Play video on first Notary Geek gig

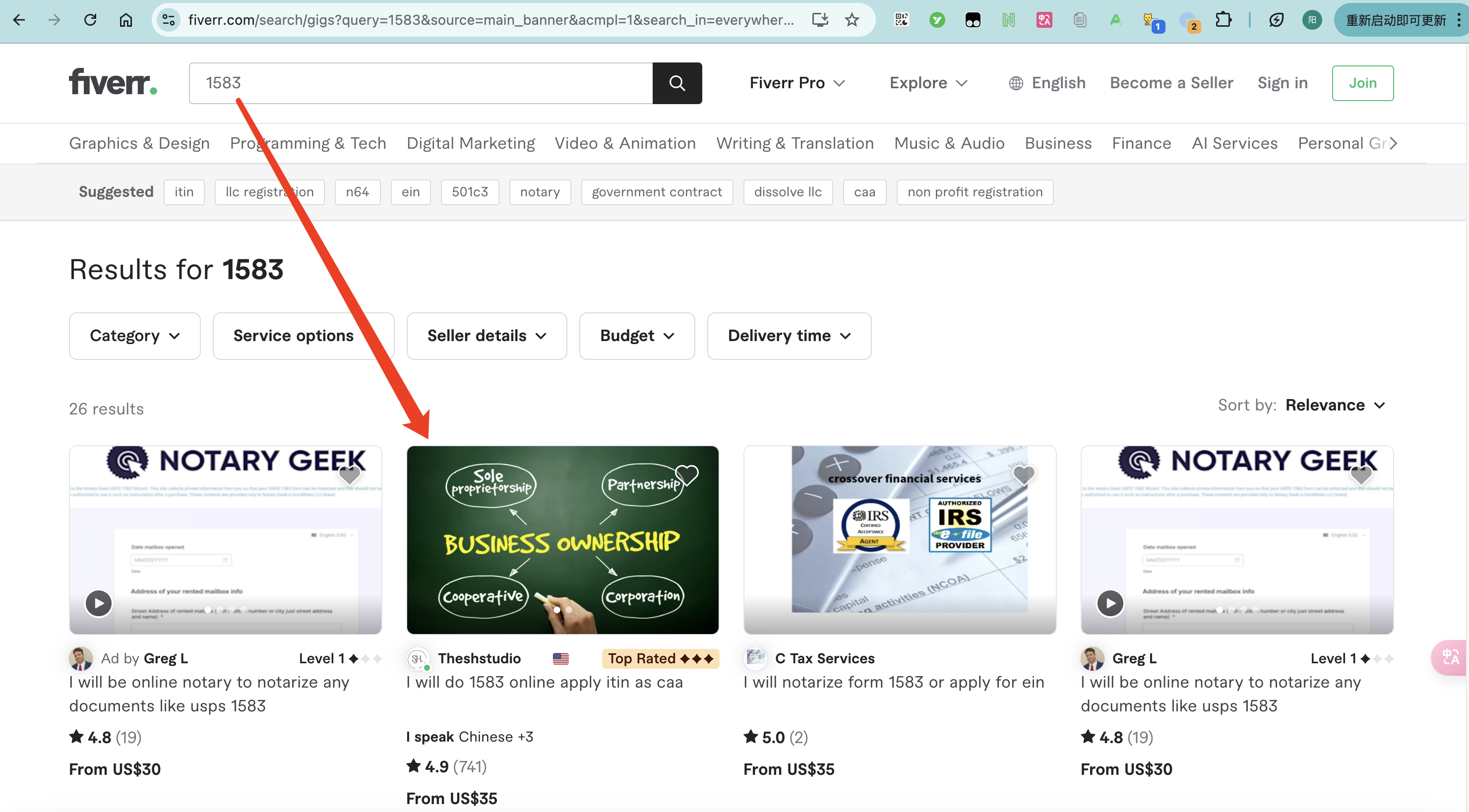tap(99, 603)
